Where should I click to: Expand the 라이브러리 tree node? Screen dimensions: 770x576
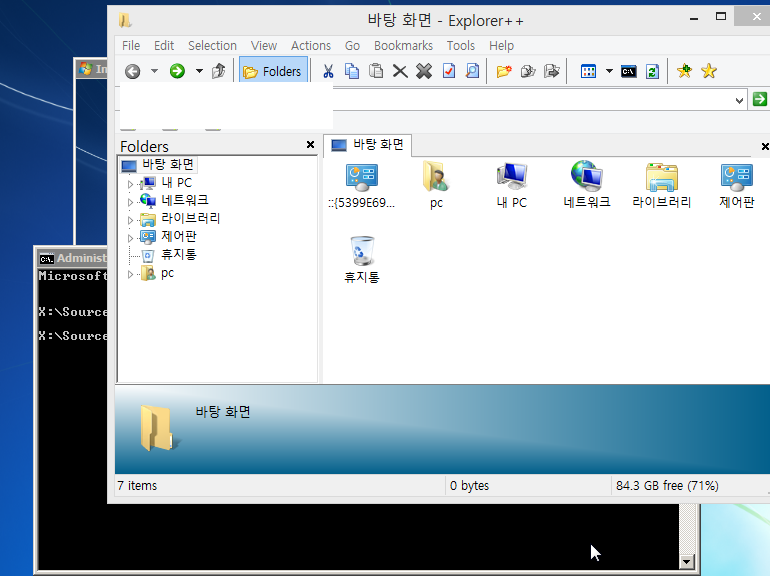coord(130,220)
